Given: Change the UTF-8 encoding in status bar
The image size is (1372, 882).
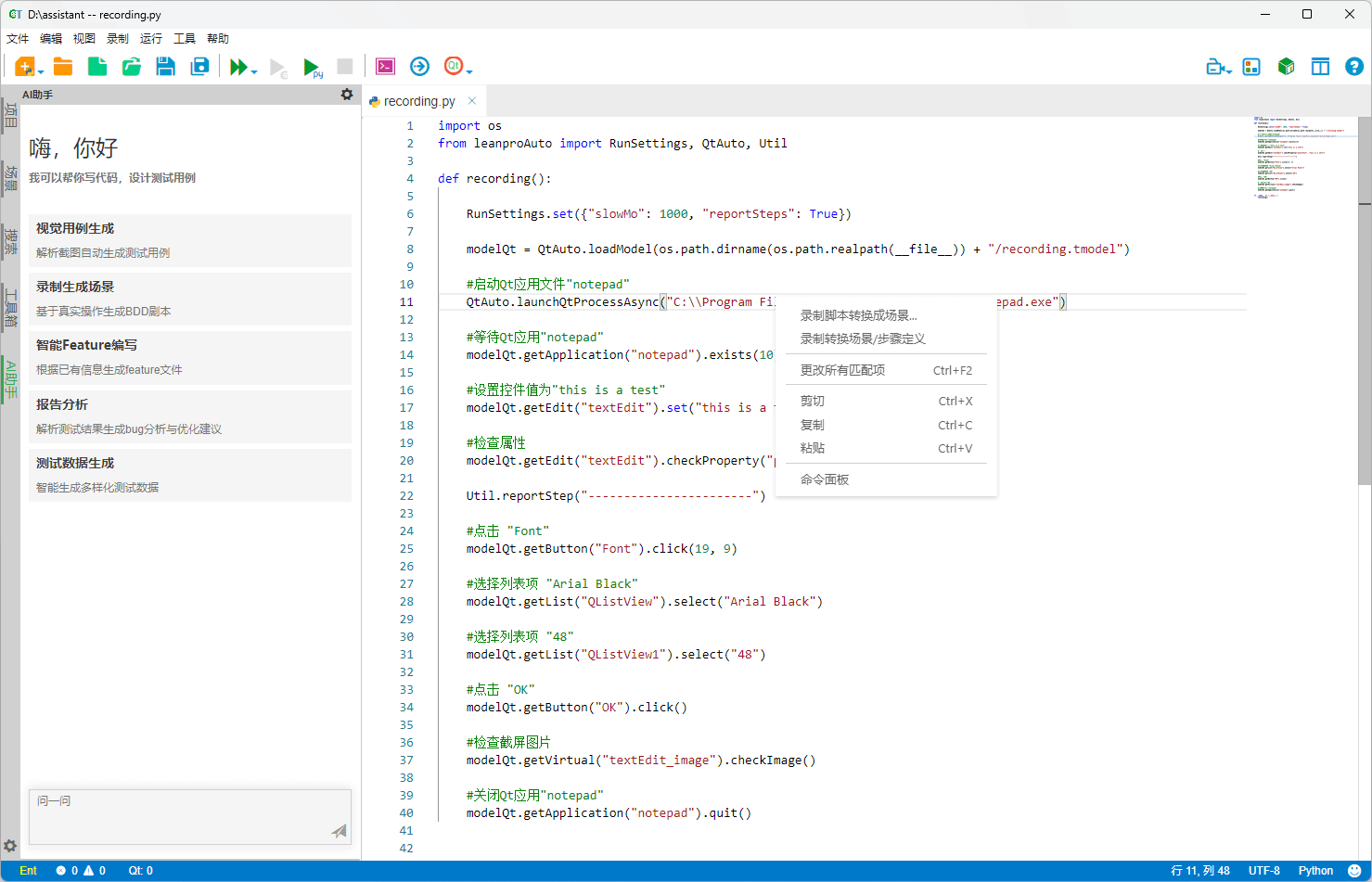Looking at the screenshot, I should (1264, 871).
